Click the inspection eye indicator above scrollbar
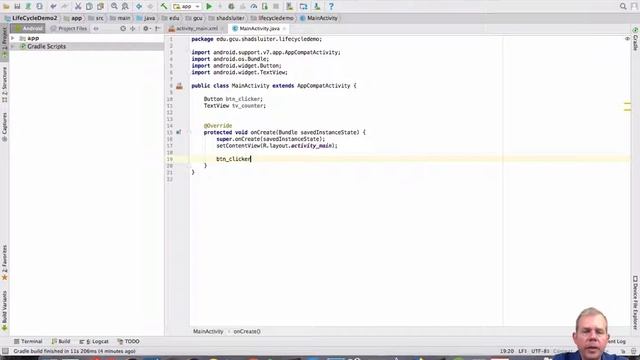 [x=627, y=39]
